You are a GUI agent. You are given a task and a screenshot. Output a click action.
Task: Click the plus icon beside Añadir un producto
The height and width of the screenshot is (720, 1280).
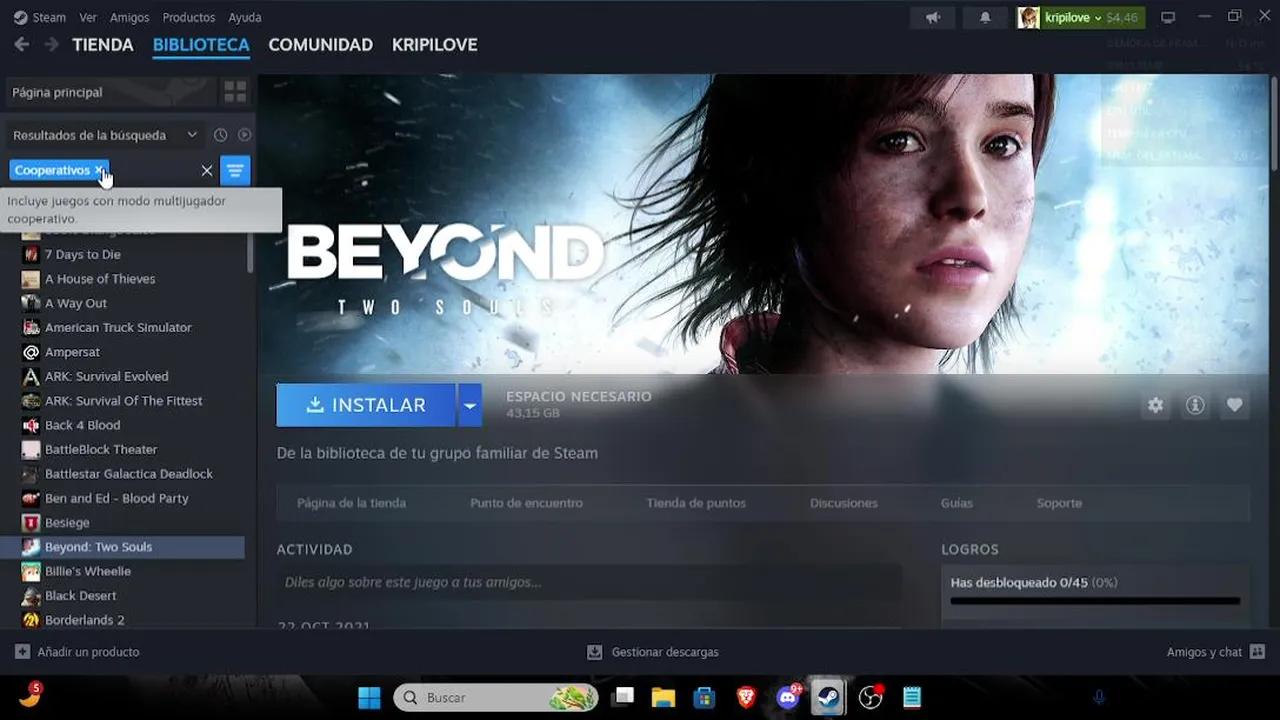22,652
